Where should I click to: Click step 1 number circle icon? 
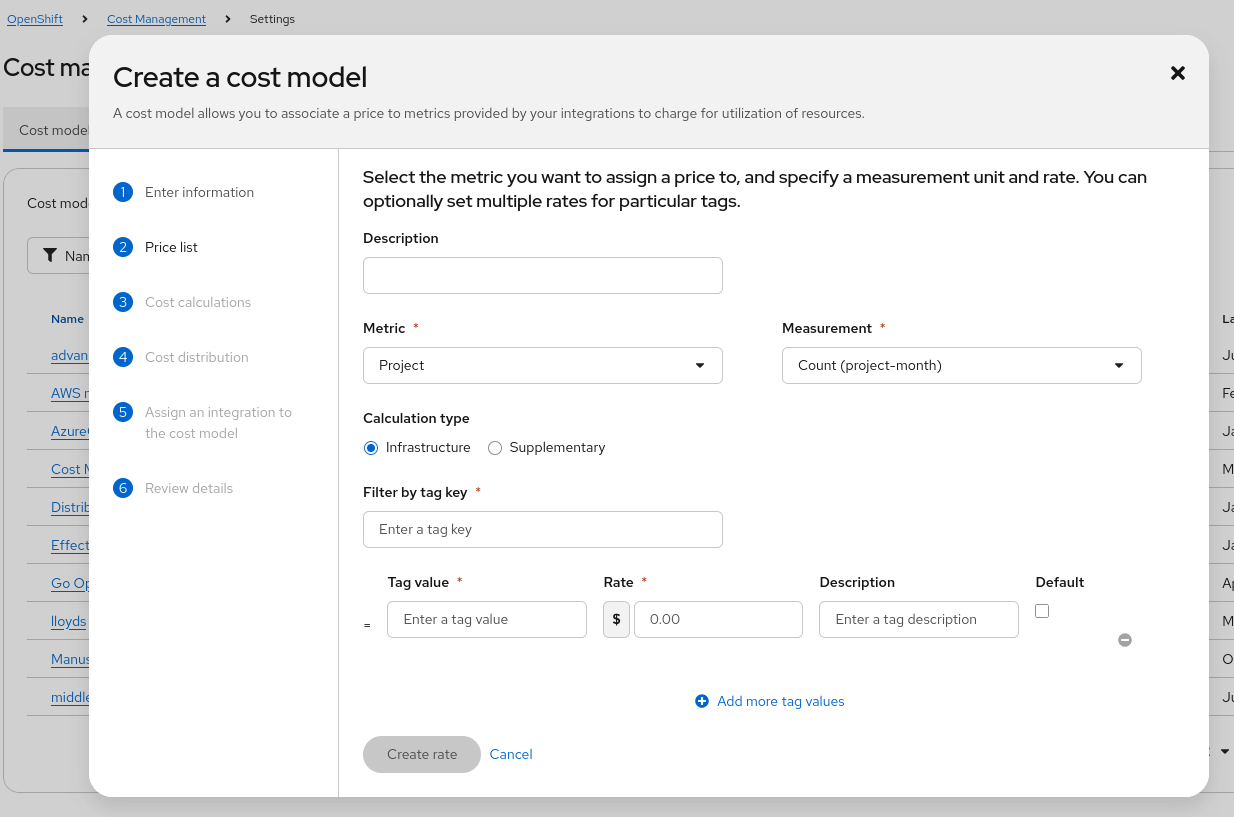123,192
